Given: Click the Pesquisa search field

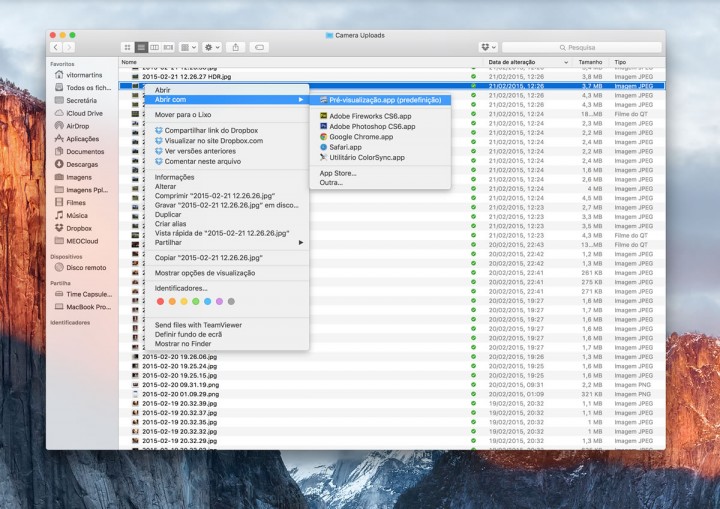Looking at the screenshot, I should tap(581, 47).
